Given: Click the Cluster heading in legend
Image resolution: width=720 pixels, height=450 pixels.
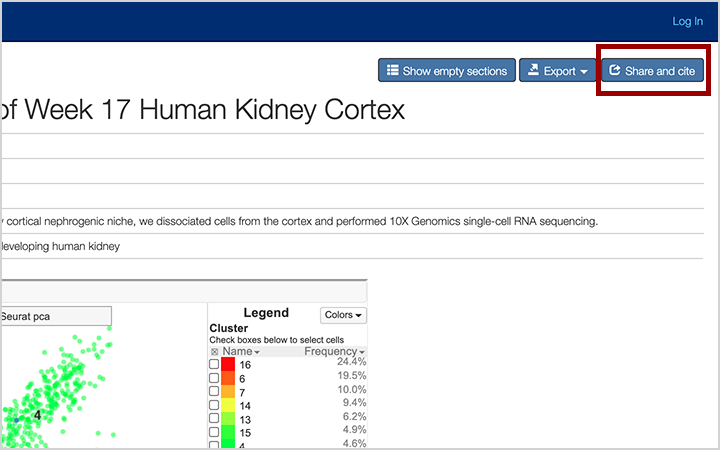Looking at the screenshot, I should point(229,328).
